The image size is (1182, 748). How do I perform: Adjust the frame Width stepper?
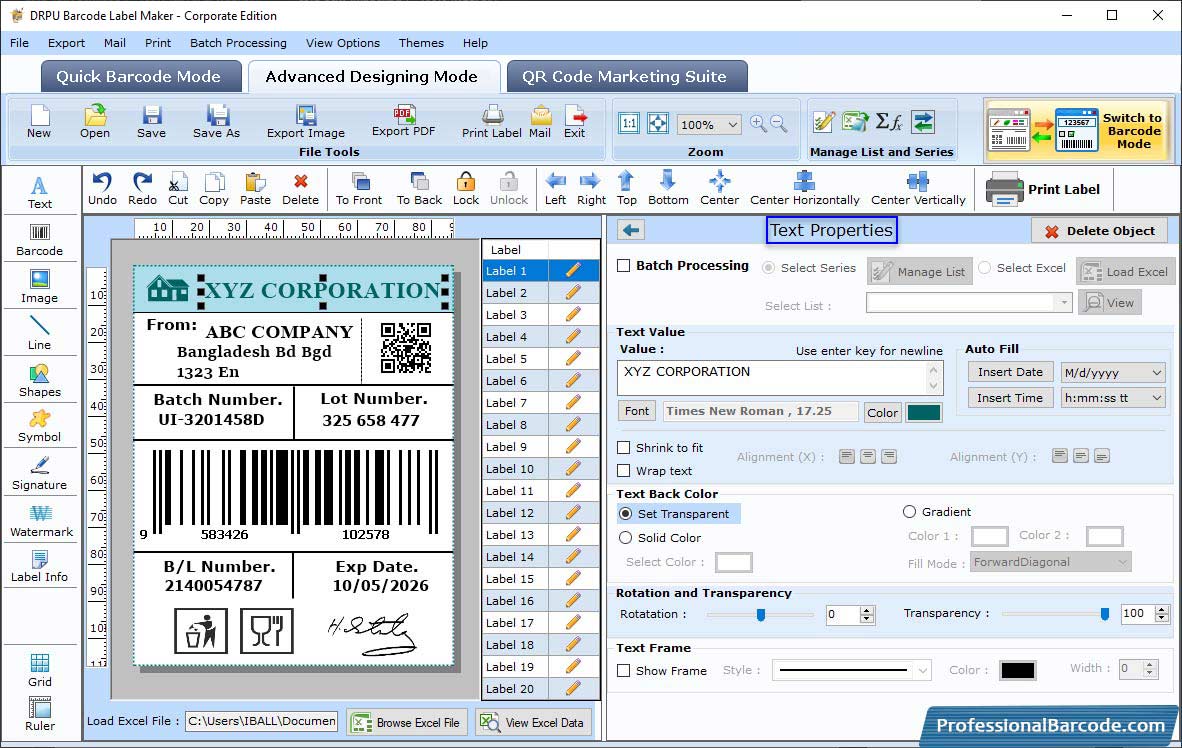click(1150, 668)
